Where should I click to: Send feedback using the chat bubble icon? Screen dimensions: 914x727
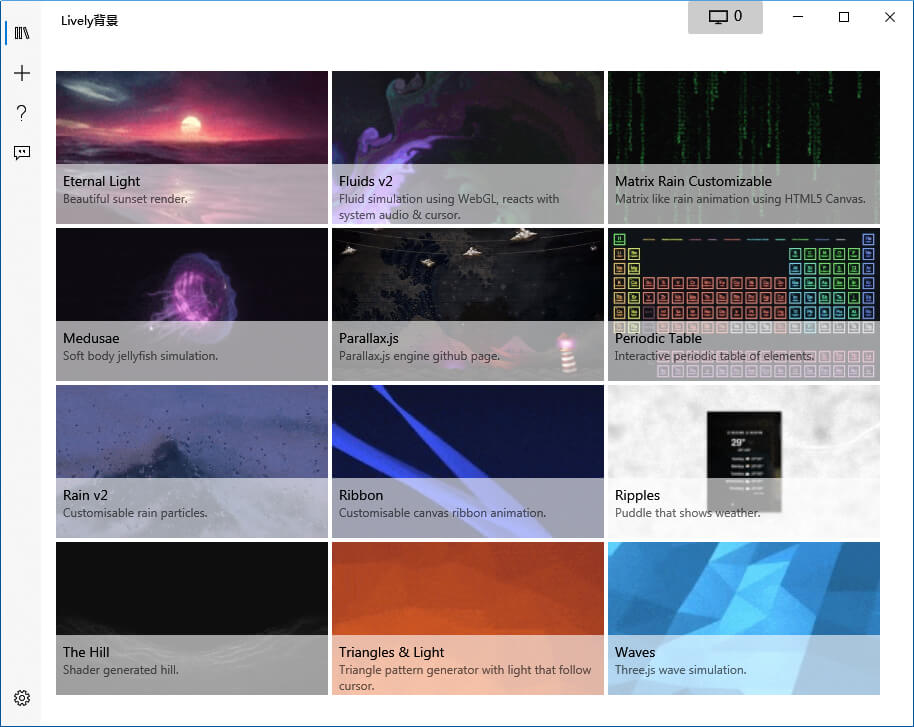[x=22, y=152]
